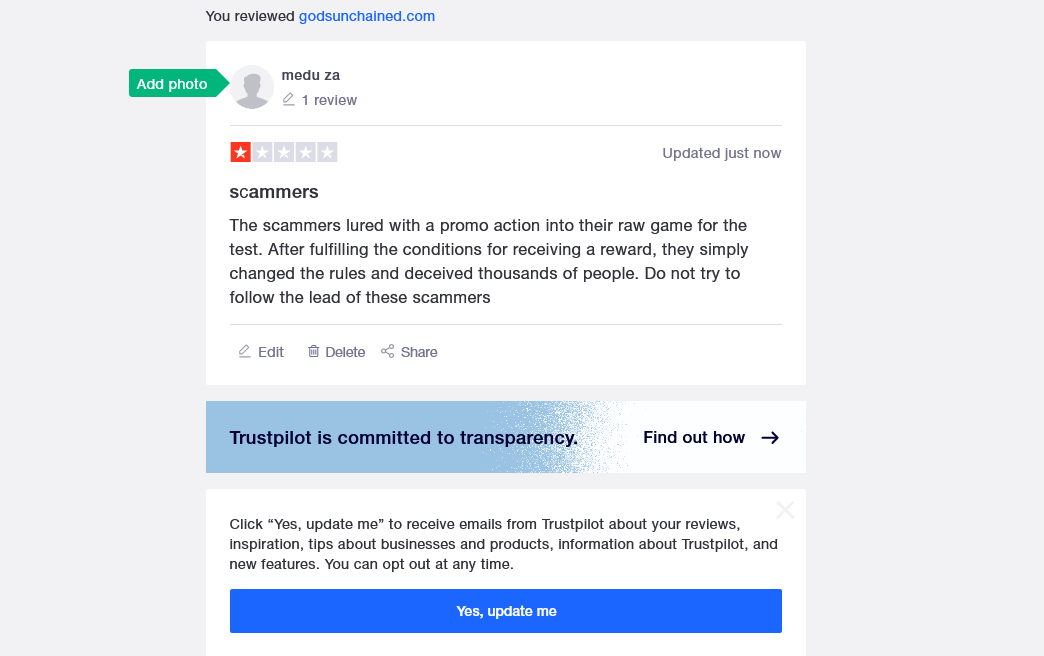This screenshot has width=1044, height=656.
Task: Click the Delete trash can icon
Action: [313, 351]
